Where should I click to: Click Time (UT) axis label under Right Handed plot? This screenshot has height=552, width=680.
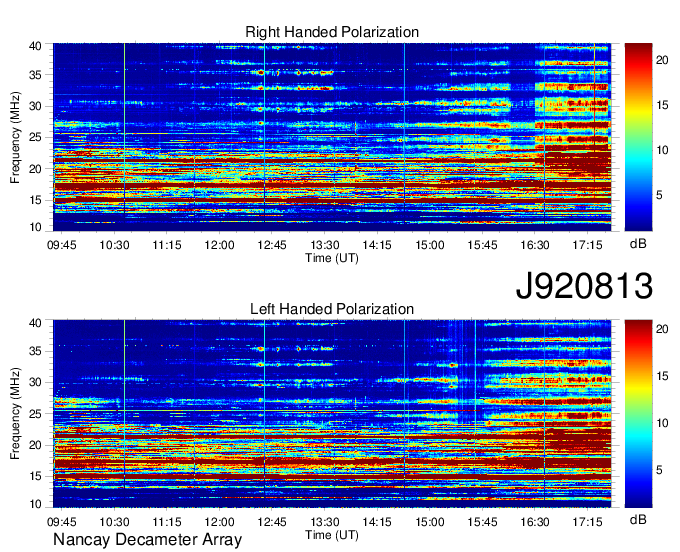pos(332,258)
